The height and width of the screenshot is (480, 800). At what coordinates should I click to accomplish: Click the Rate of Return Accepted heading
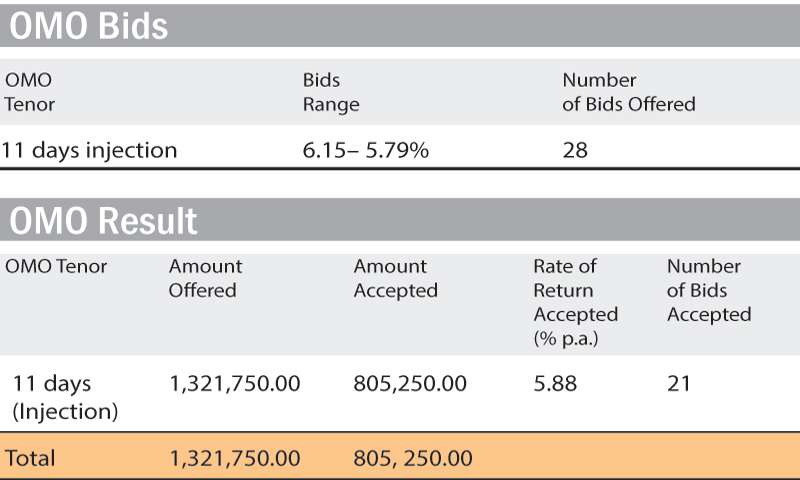576,302
